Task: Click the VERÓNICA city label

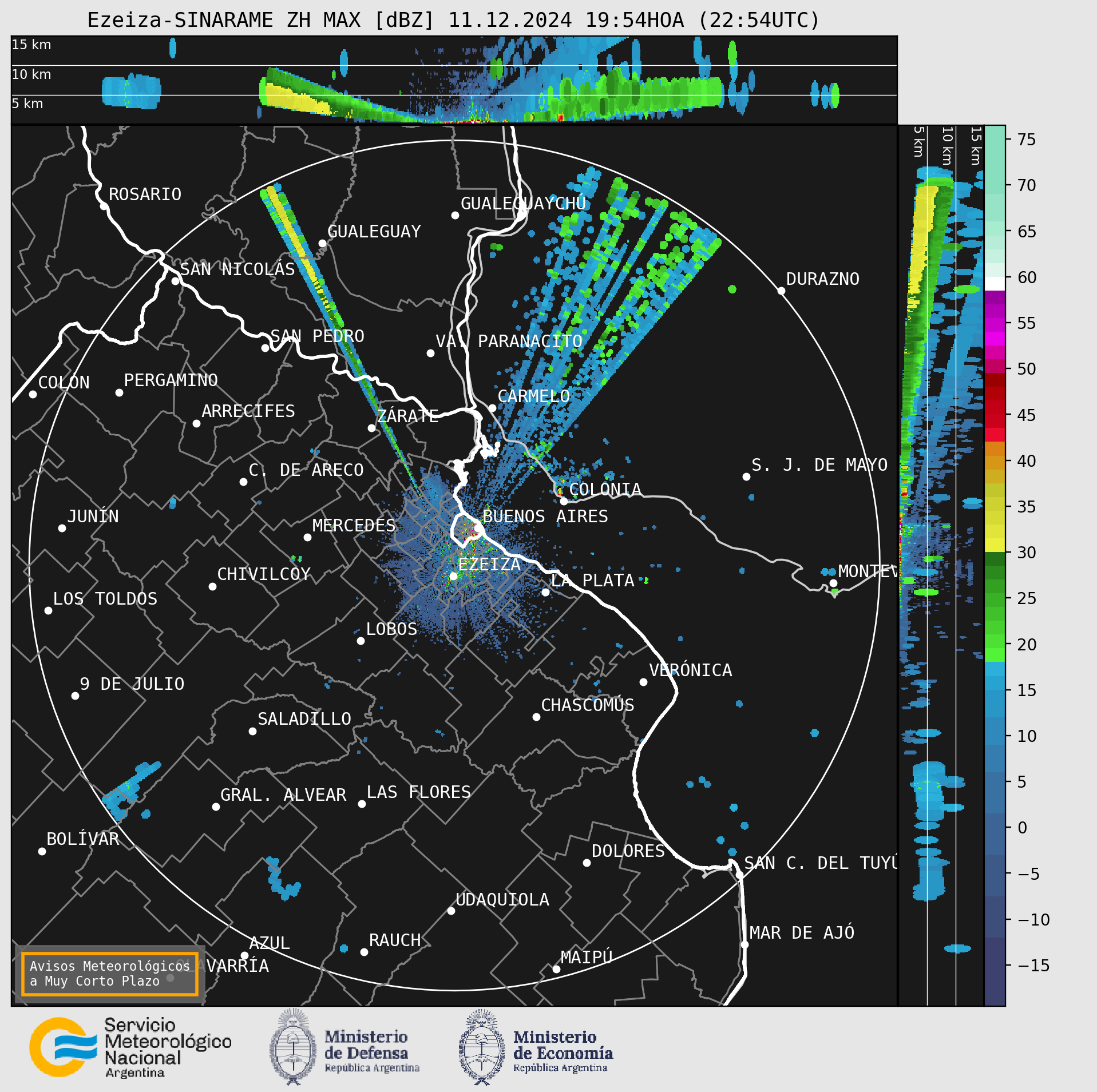Action: pos(691,670)
